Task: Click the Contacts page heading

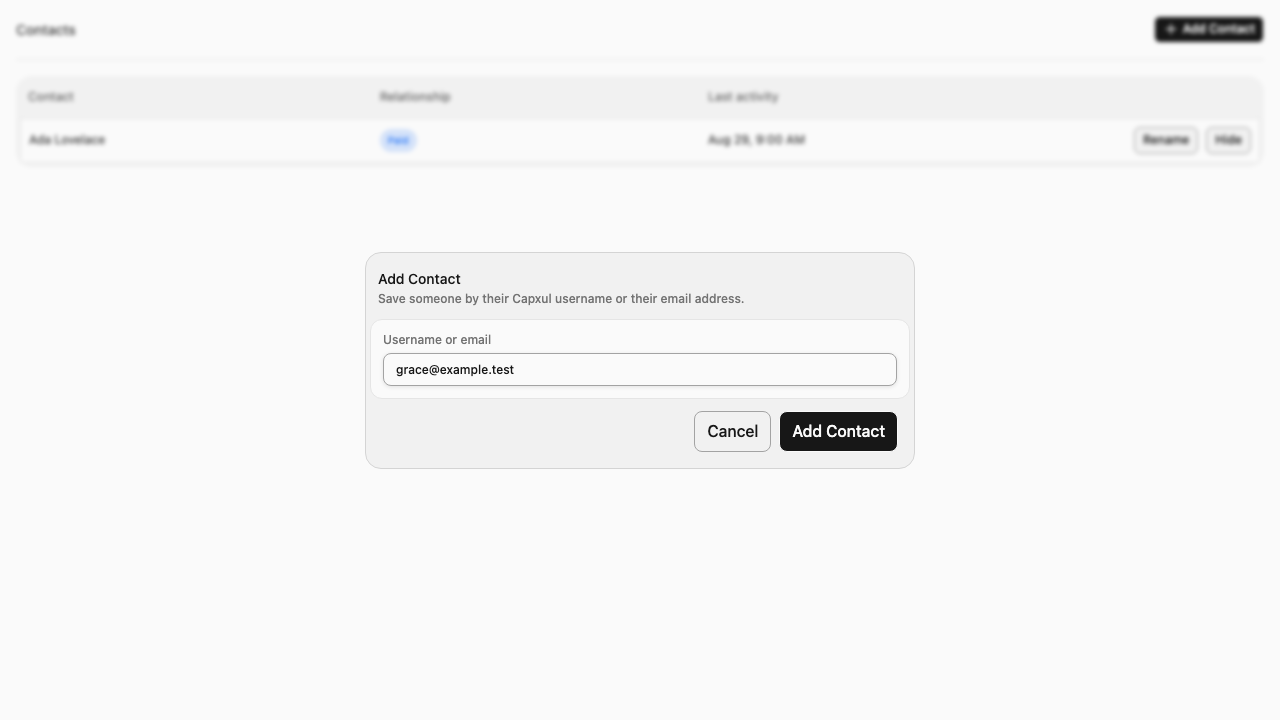Action: [46, 30]
